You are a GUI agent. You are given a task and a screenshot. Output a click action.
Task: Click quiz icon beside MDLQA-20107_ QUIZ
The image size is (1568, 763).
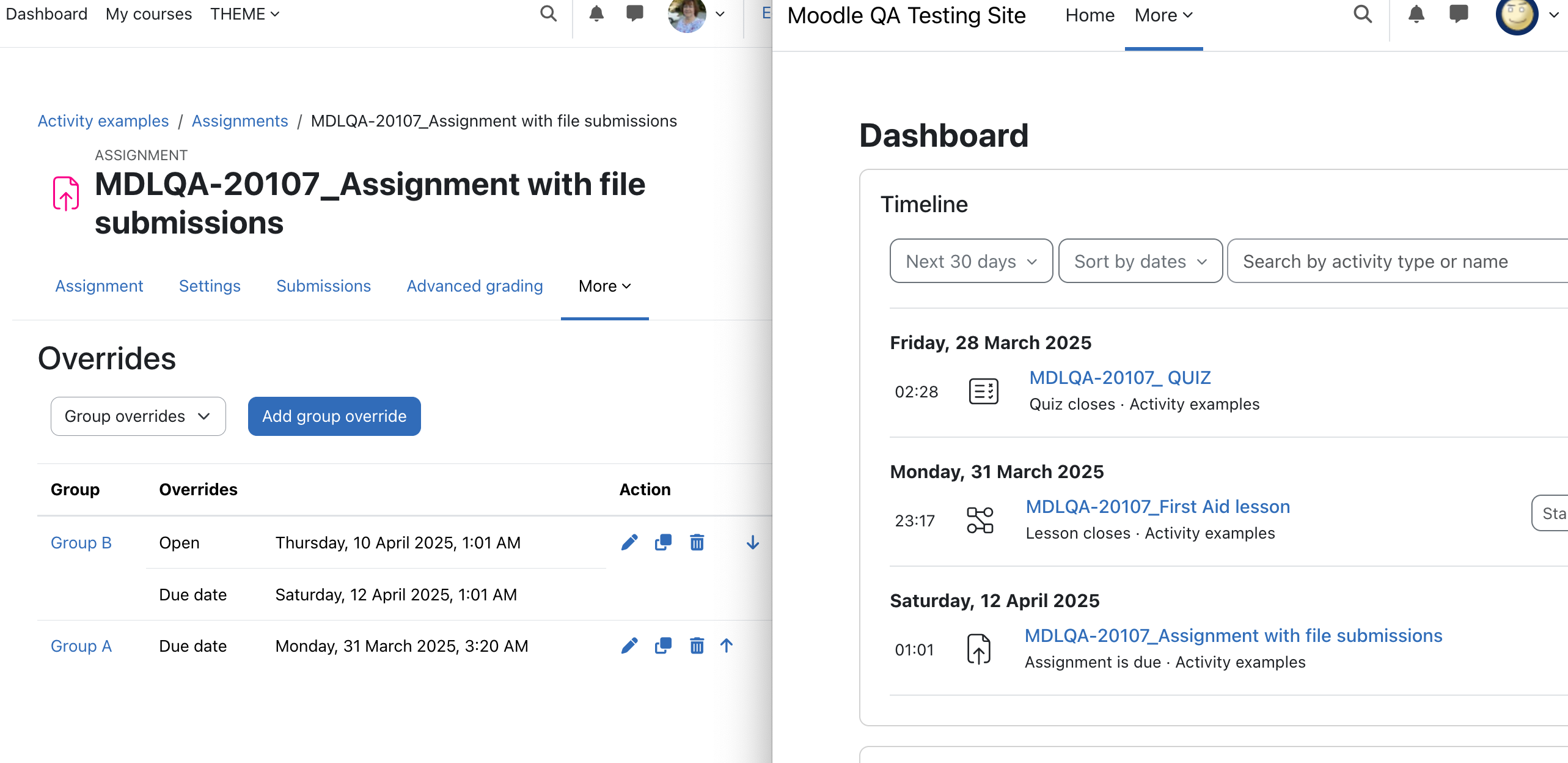[x=983, y=391]
